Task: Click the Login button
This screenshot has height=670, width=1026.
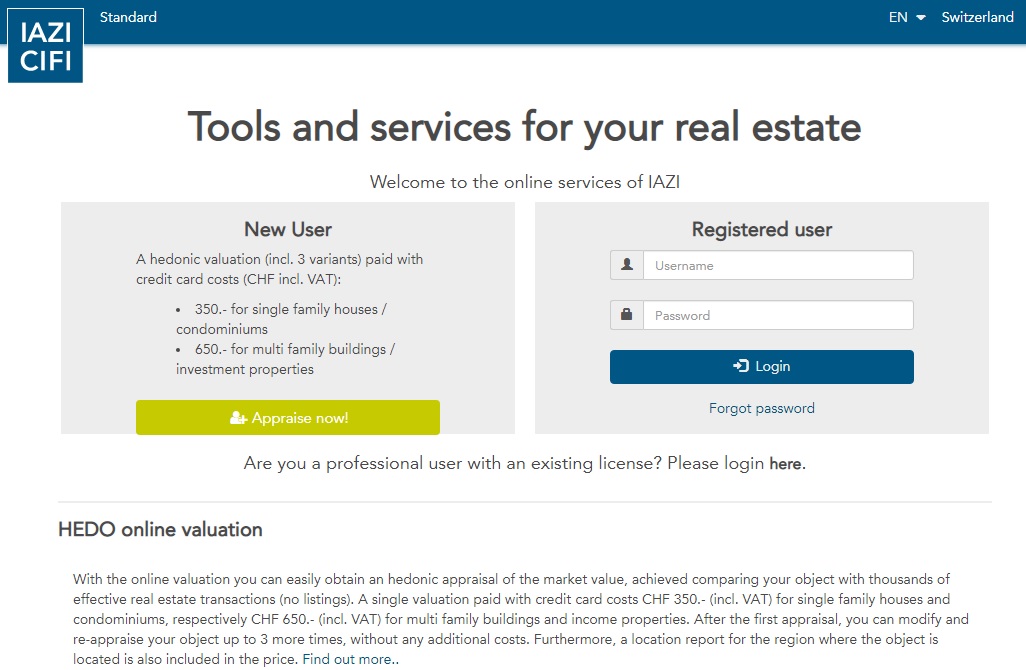Action: tap(762, 366)
